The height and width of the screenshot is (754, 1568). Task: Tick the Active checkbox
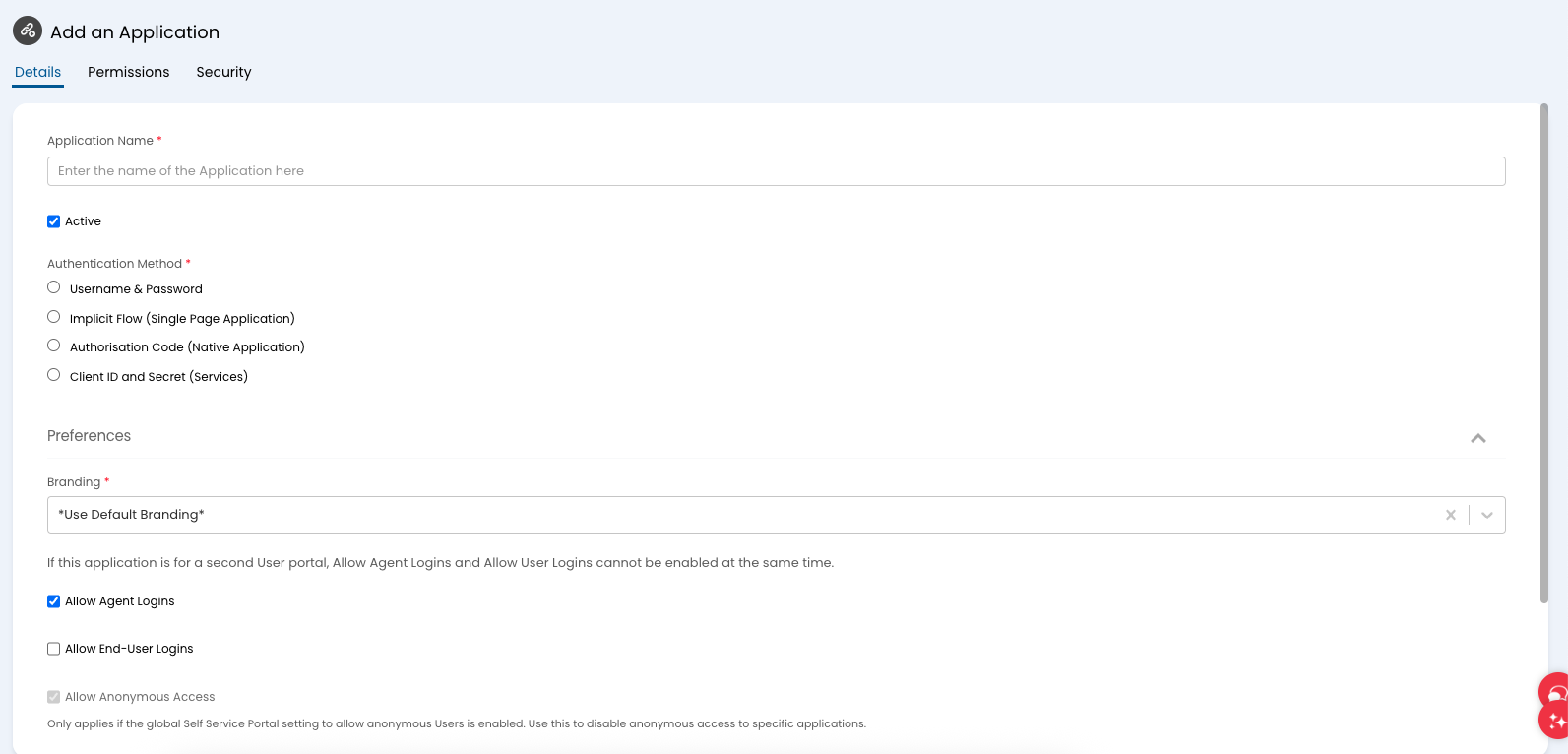click(x=54, y=221)
